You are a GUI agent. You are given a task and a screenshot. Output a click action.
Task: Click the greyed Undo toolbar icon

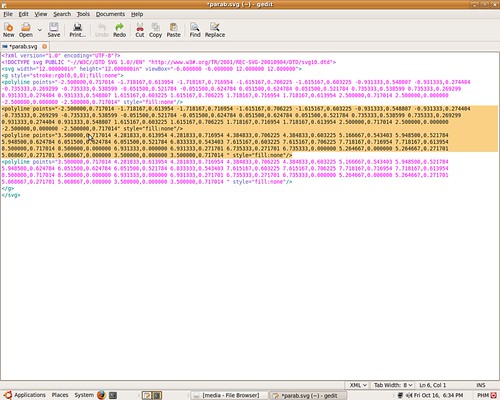tap(102, 27)
